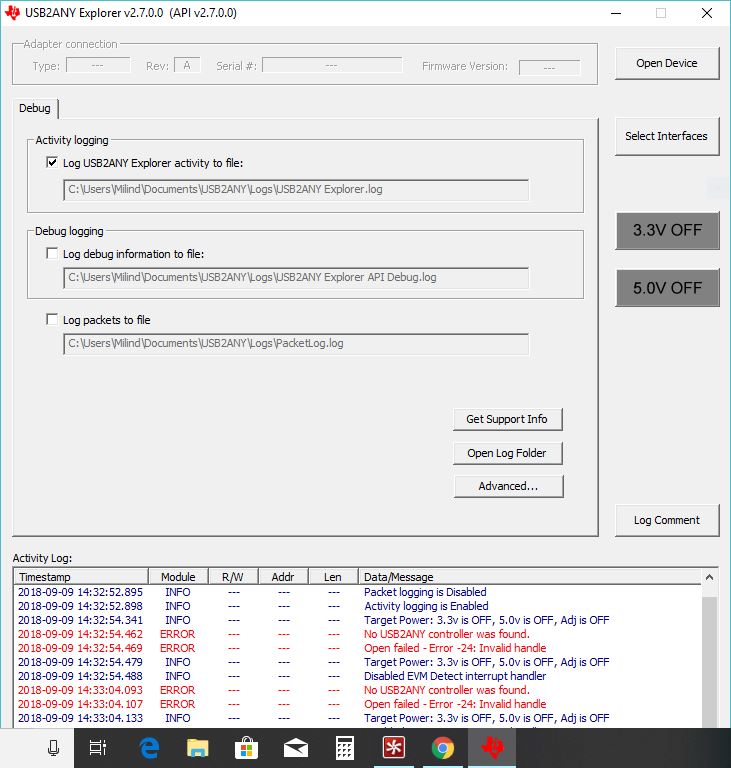Select 'Activity logging is Enabled' log row

(358, 606)
